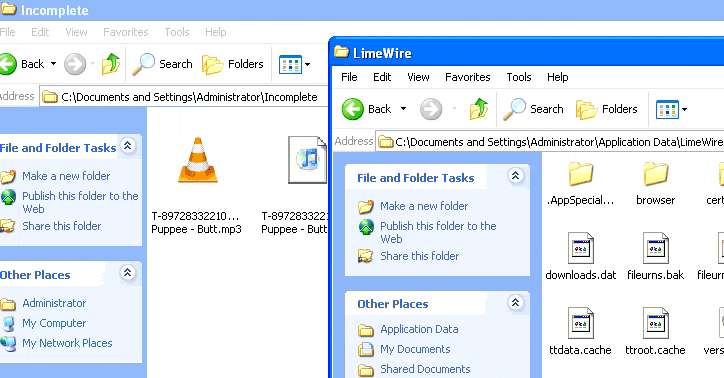Open Search in the LimeWire window toolbar

click(533, 109)
